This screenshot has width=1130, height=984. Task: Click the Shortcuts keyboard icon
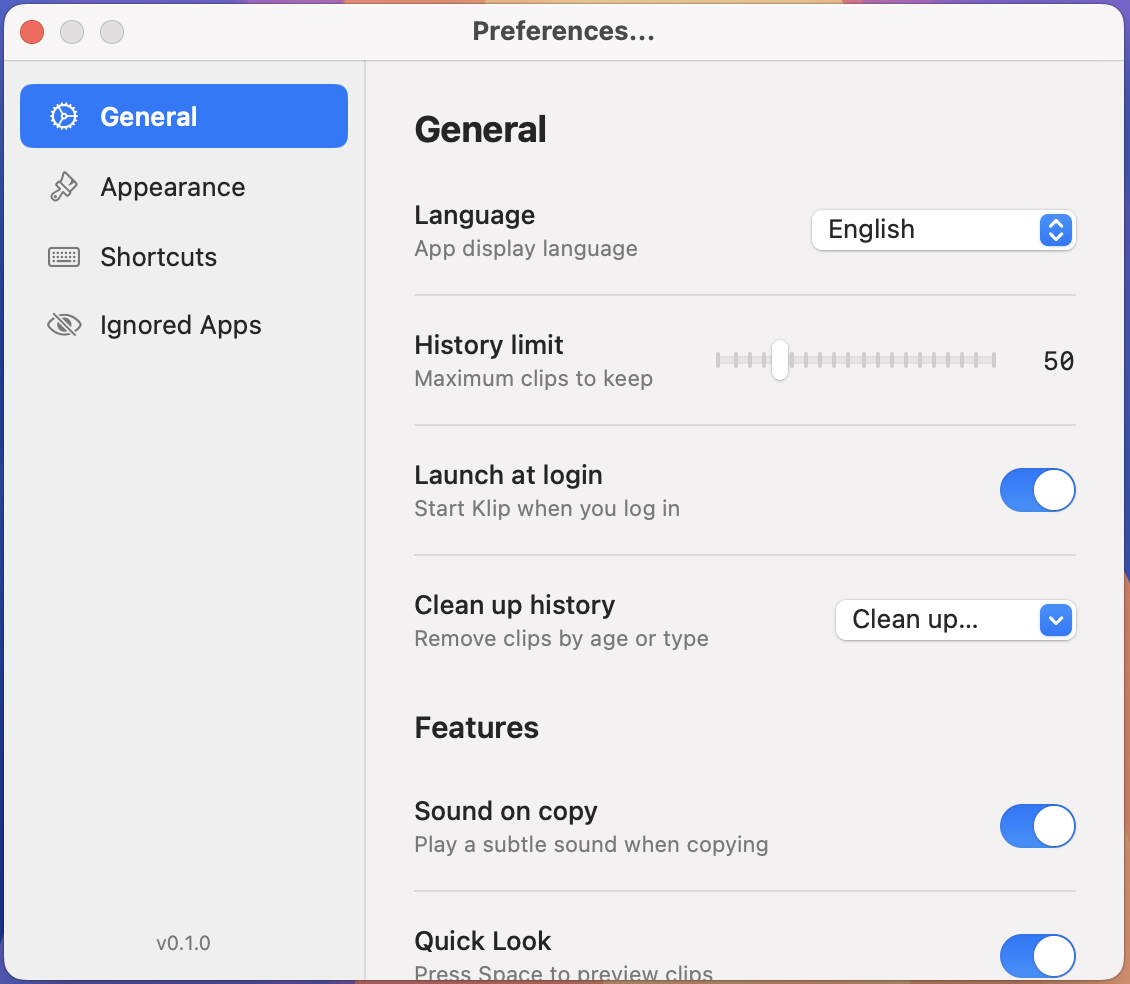pos(64,257)
